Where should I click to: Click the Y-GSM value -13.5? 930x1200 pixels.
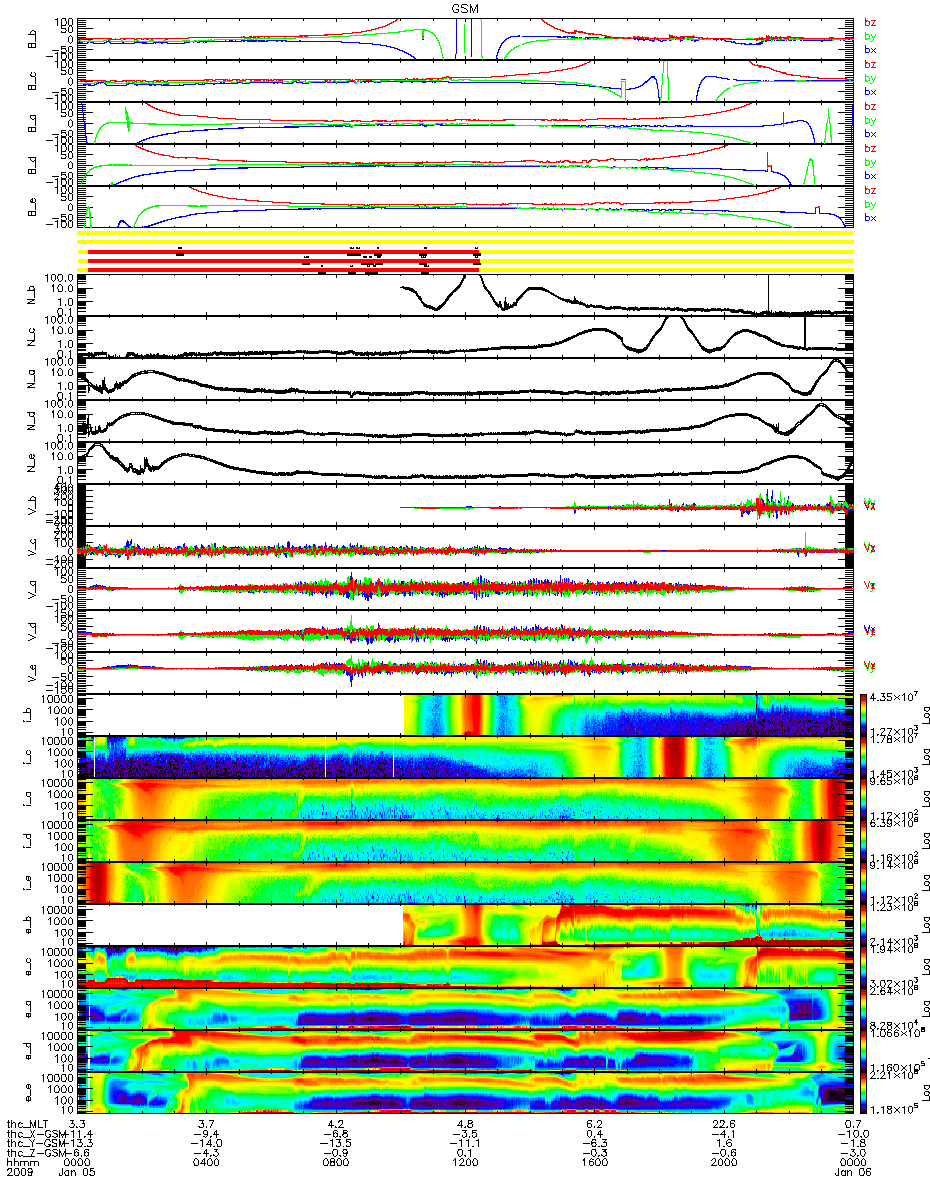(x=336, y=1145)
